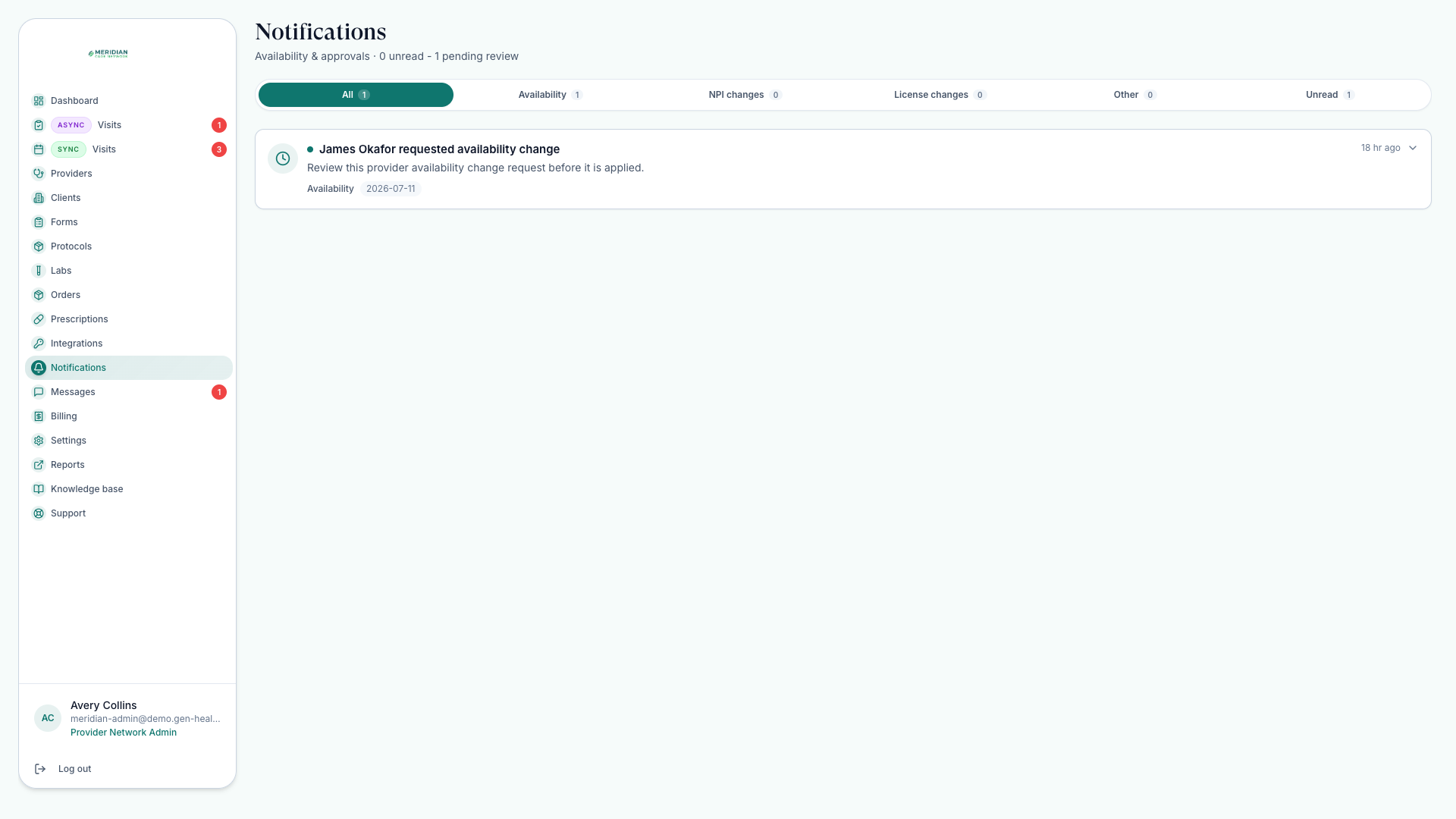Open the Other notifications tab

[1134, 95]
